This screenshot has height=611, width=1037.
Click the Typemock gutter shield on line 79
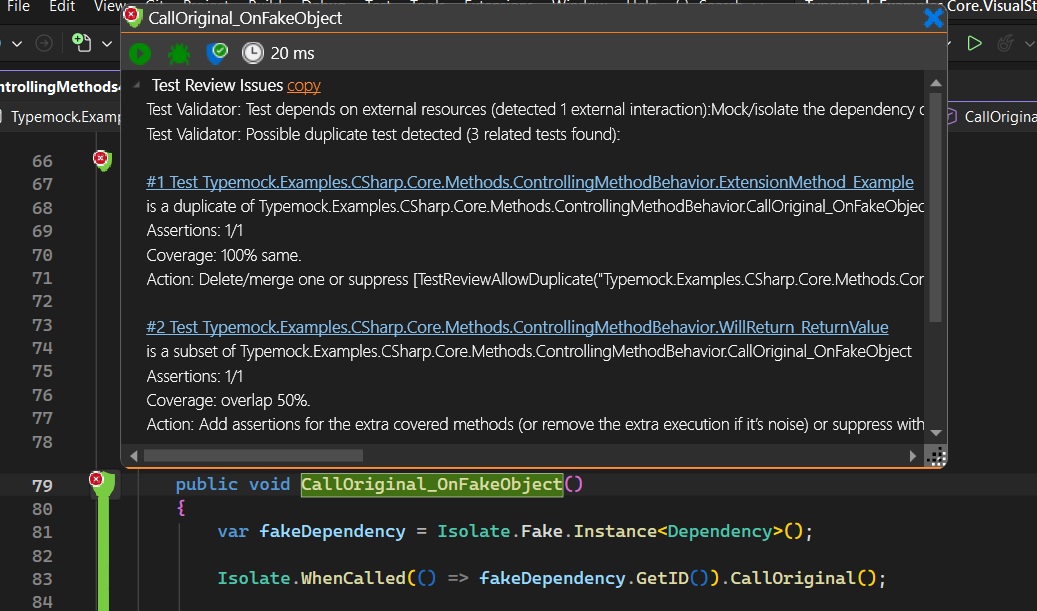click(102, 484)
